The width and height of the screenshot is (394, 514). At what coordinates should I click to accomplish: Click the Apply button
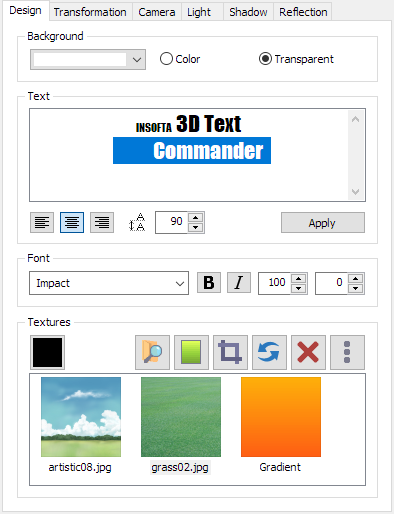click(323, 223)
